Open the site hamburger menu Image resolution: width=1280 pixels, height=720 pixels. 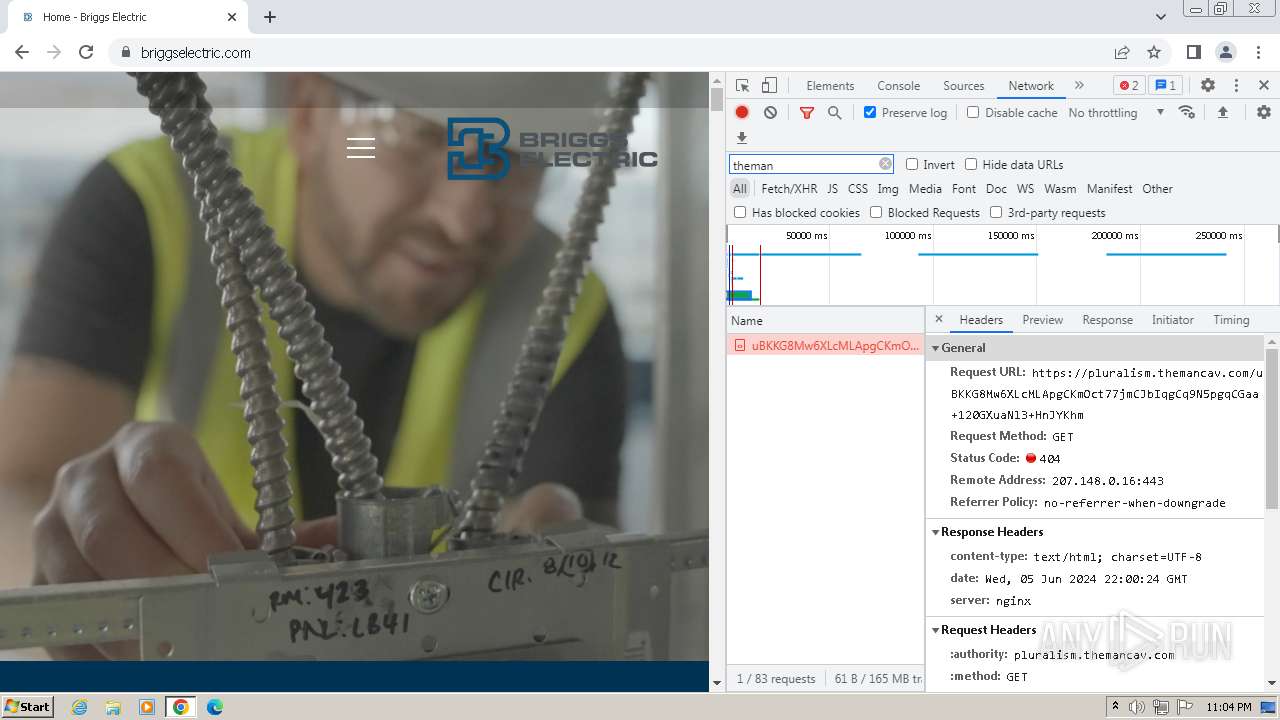click(361, 148)
